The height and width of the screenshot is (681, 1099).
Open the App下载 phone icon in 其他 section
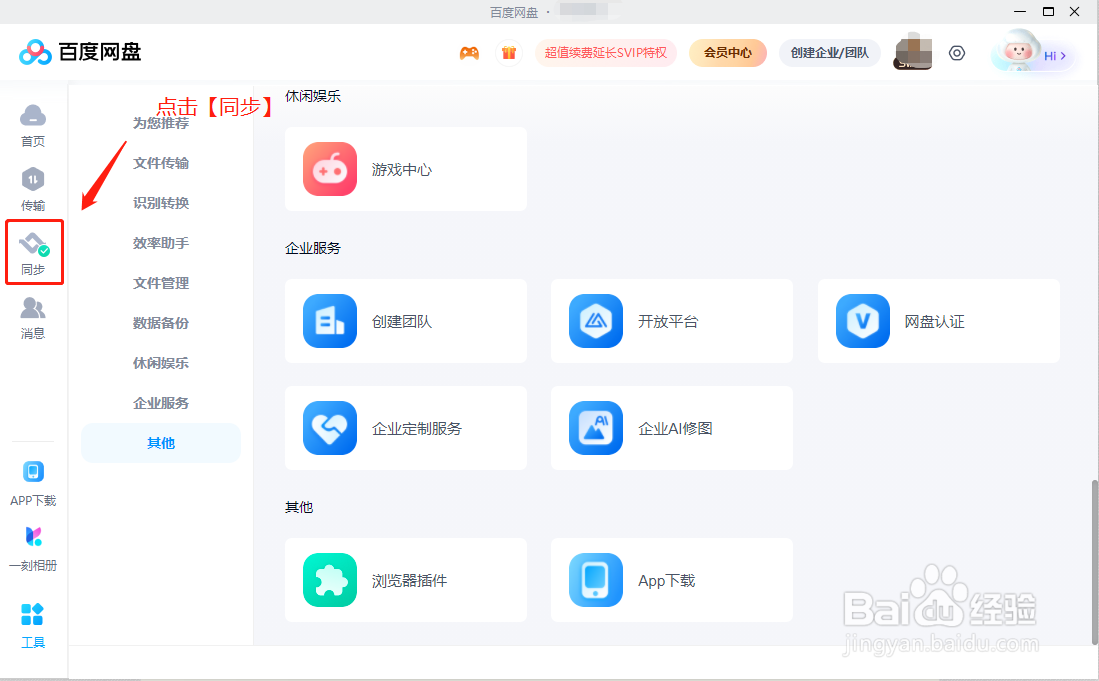596,580
